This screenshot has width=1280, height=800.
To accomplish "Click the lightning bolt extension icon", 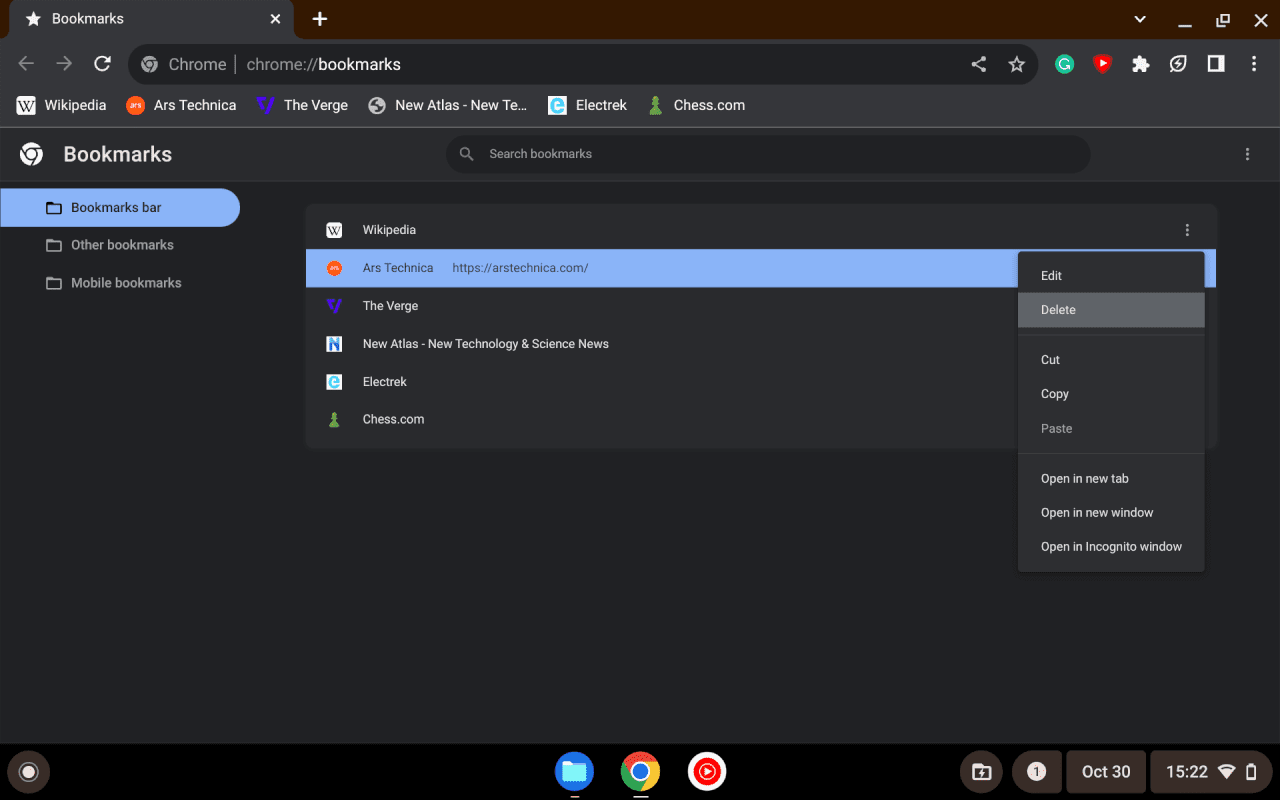I will 1178,64.
